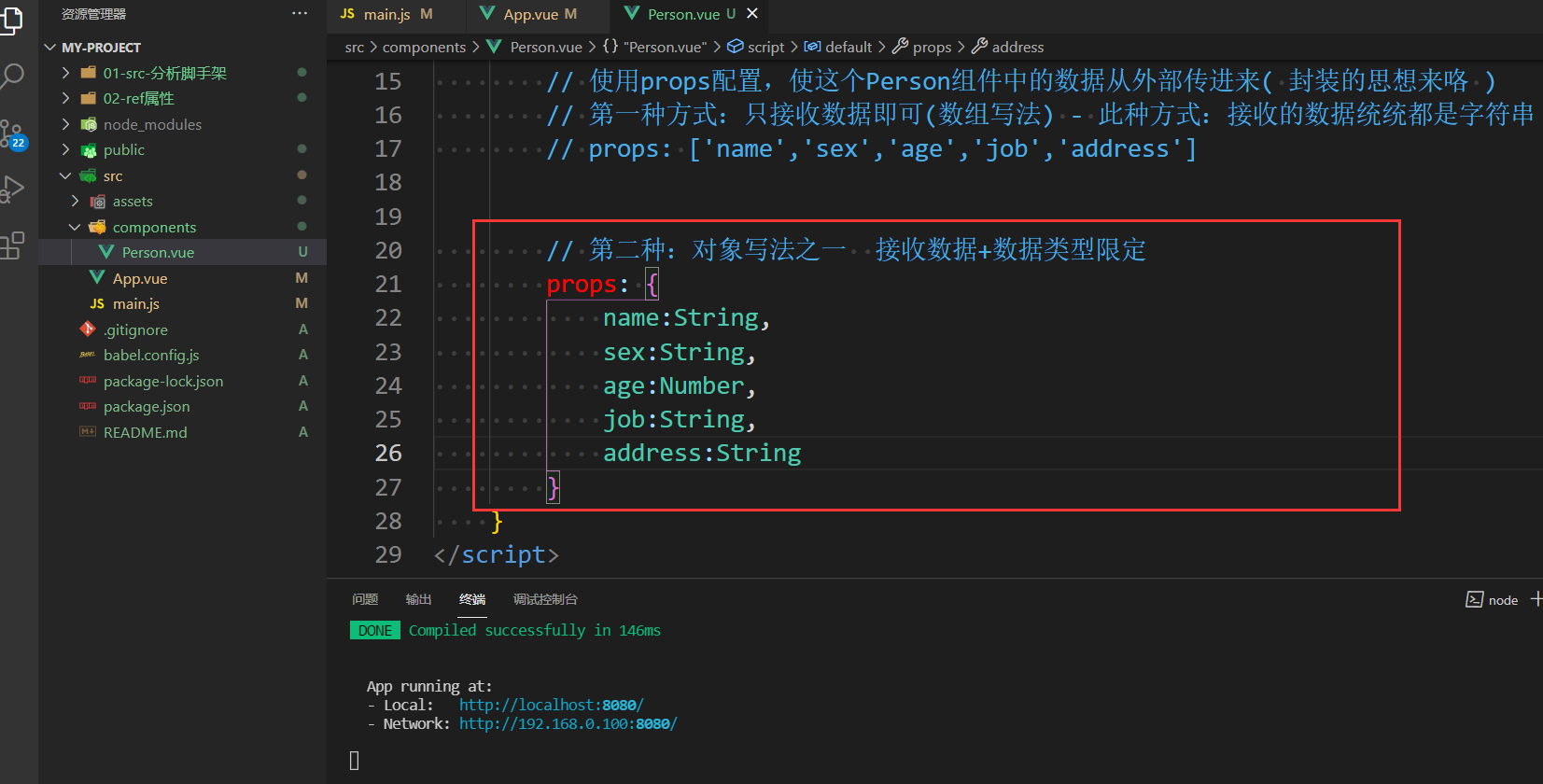This screenshot has width=1543, height=784.
Task: Open the Explorer files icon in activity bar
Action: (x=11, y=19)
